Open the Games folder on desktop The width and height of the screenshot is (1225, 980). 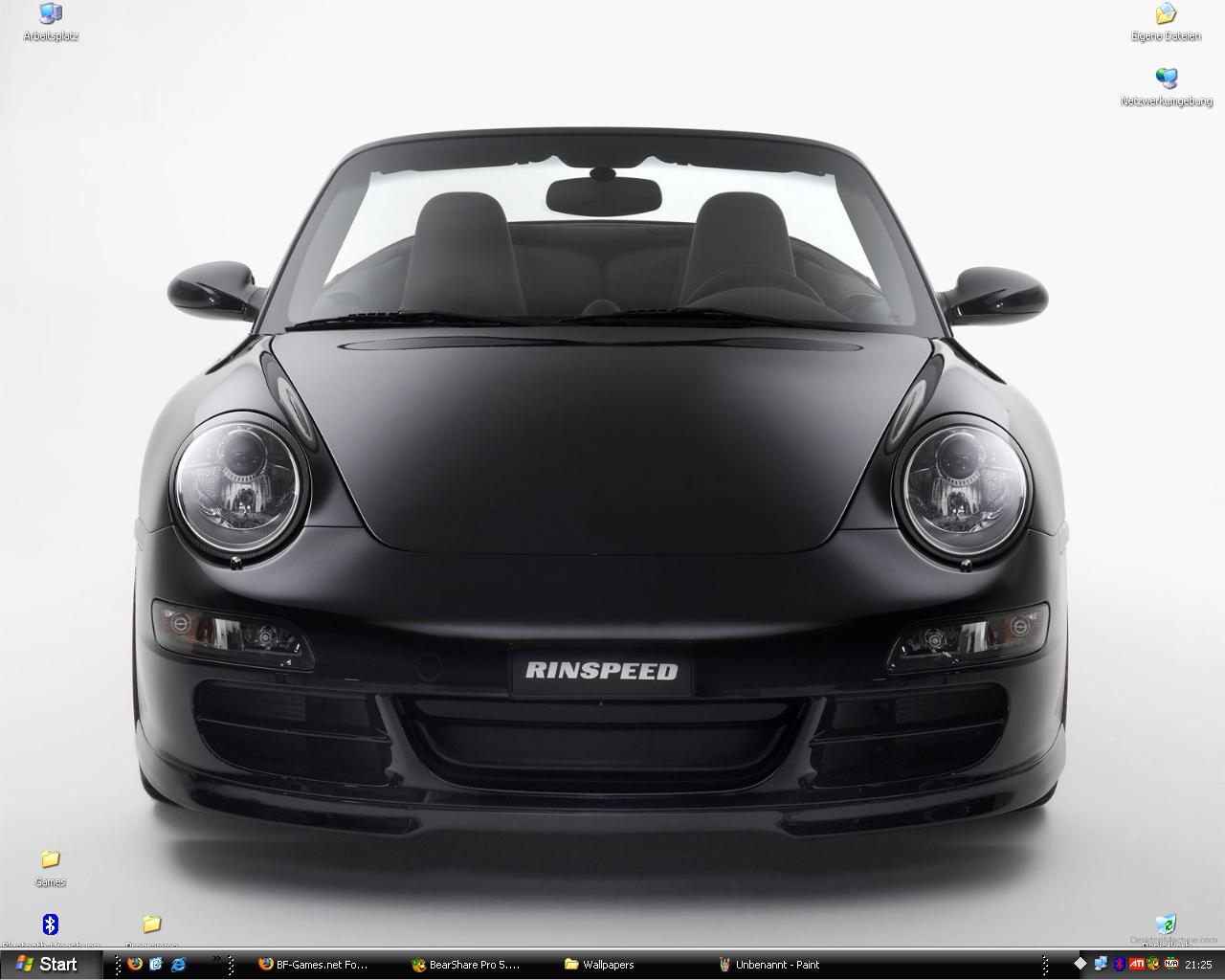tap(51, 867)
